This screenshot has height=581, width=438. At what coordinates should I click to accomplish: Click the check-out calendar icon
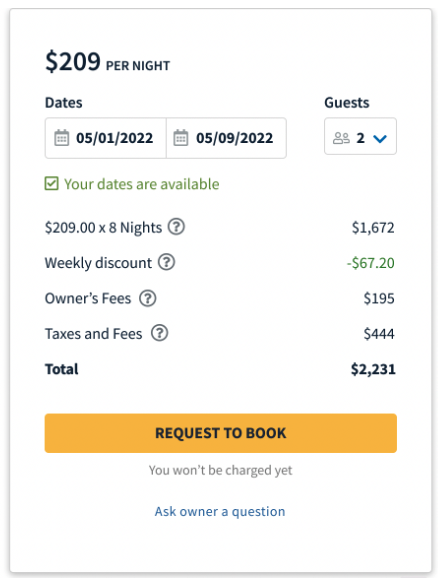coord(181,138)
